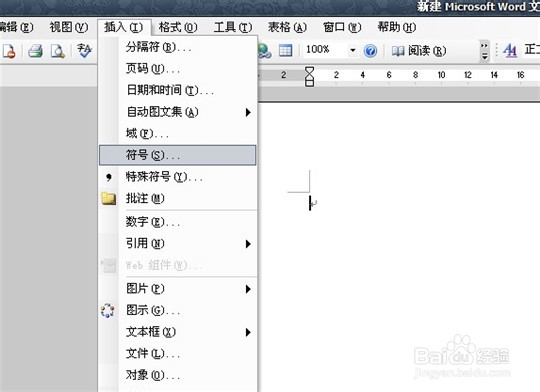This screenshot has width=540, height=392.
Task: Expand 文本框(X) submenu
Action: tap(178, 332)
